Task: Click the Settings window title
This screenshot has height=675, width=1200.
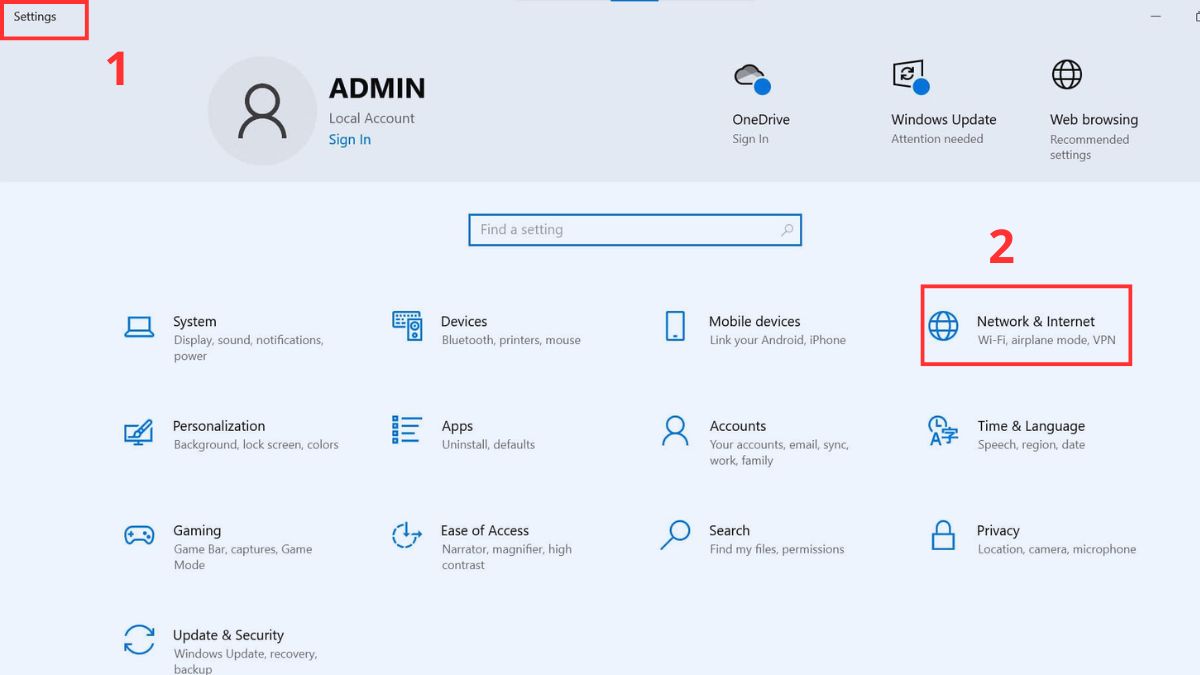Action: 35,16
